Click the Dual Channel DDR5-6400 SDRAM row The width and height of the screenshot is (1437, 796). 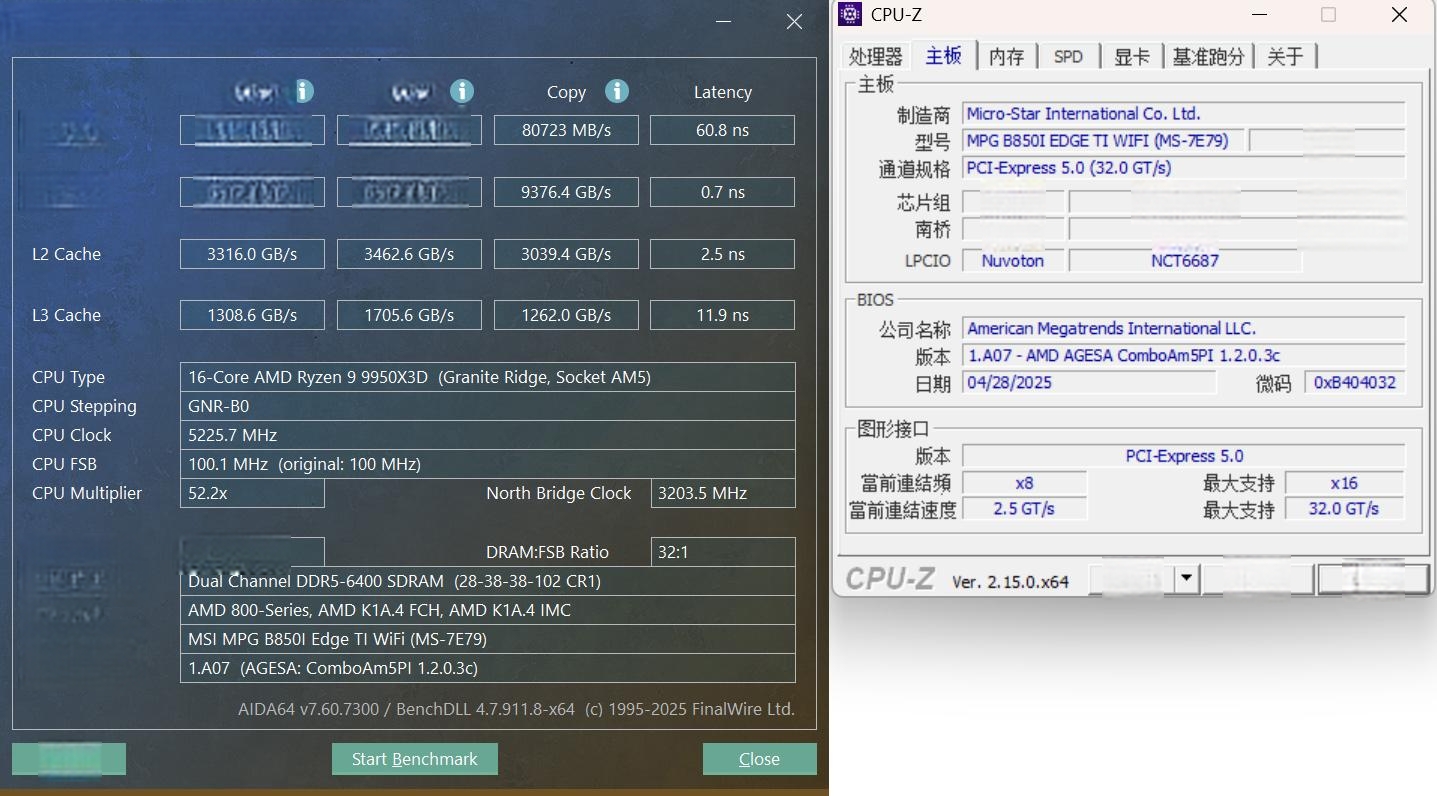(488, 581)
